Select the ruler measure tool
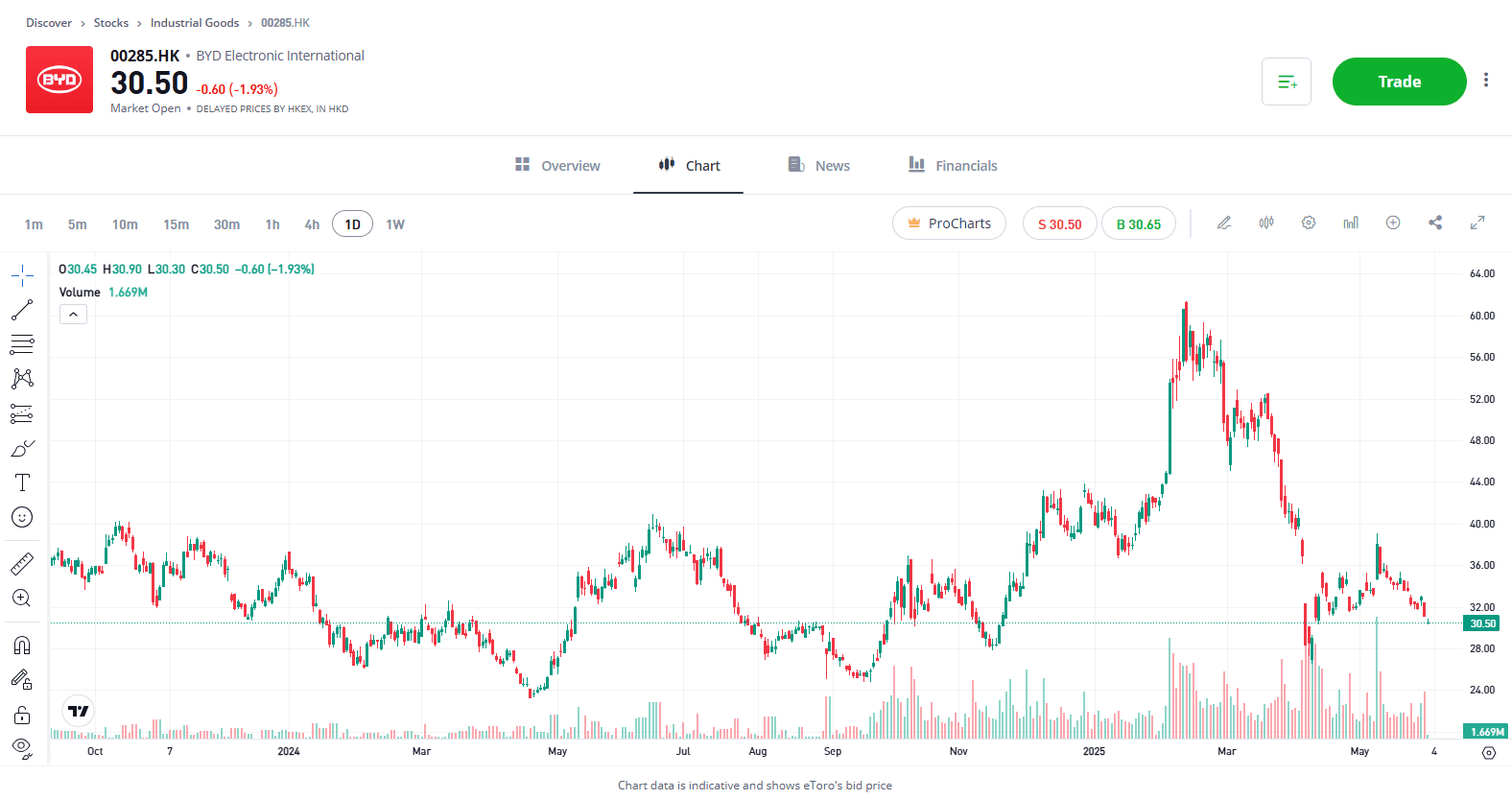 pyautogui.click(x=22, y=564)
